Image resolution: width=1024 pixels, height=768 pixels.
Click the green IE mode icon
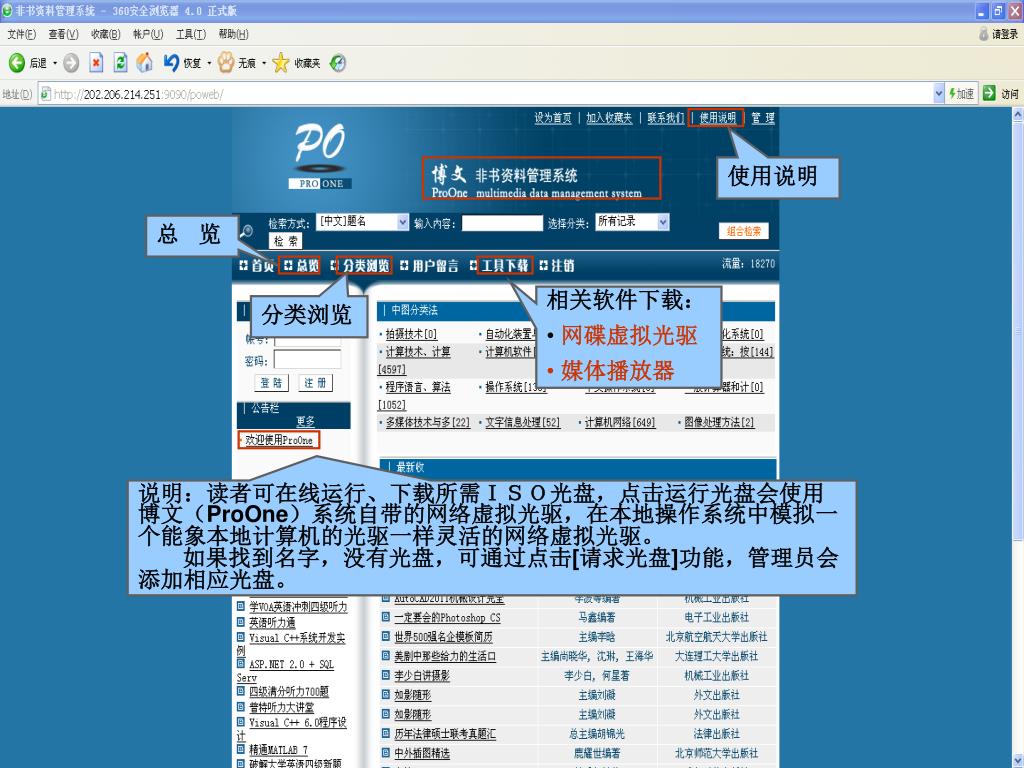[338, 63]
